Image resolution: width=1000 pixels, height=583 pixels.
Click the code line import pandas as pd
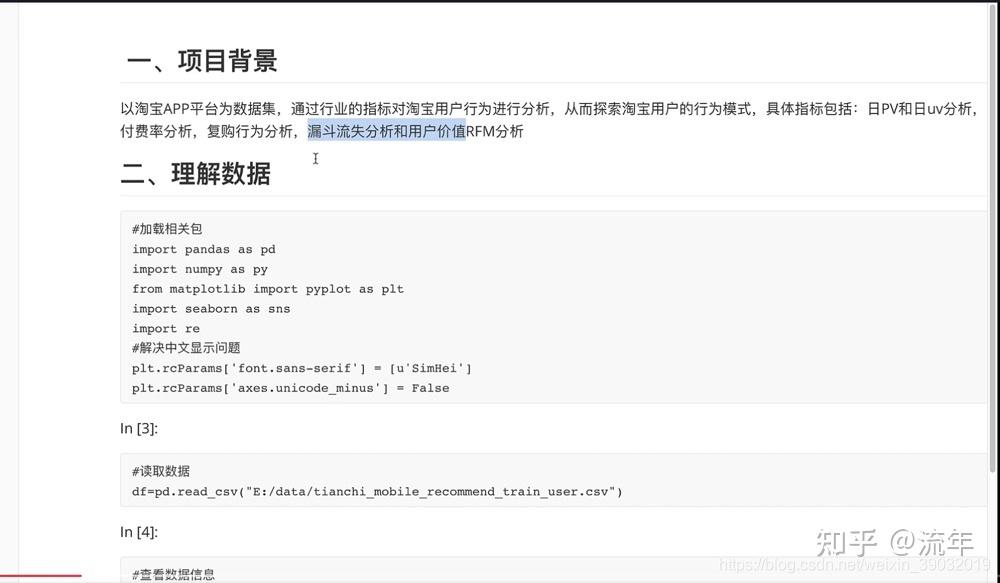click(203, 249)
